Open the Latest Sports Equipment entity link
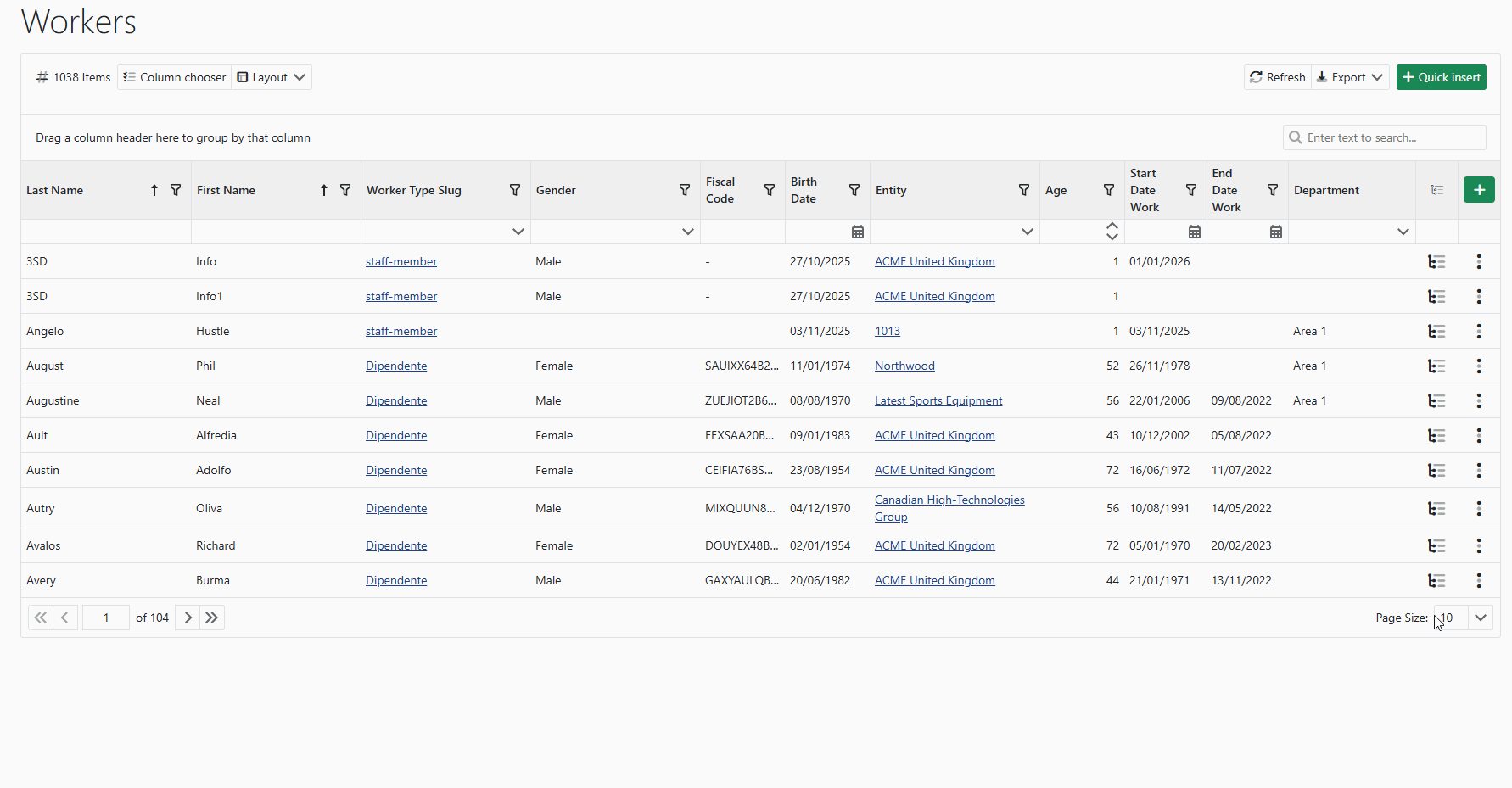1512x788 pixels. coord(938,400)
